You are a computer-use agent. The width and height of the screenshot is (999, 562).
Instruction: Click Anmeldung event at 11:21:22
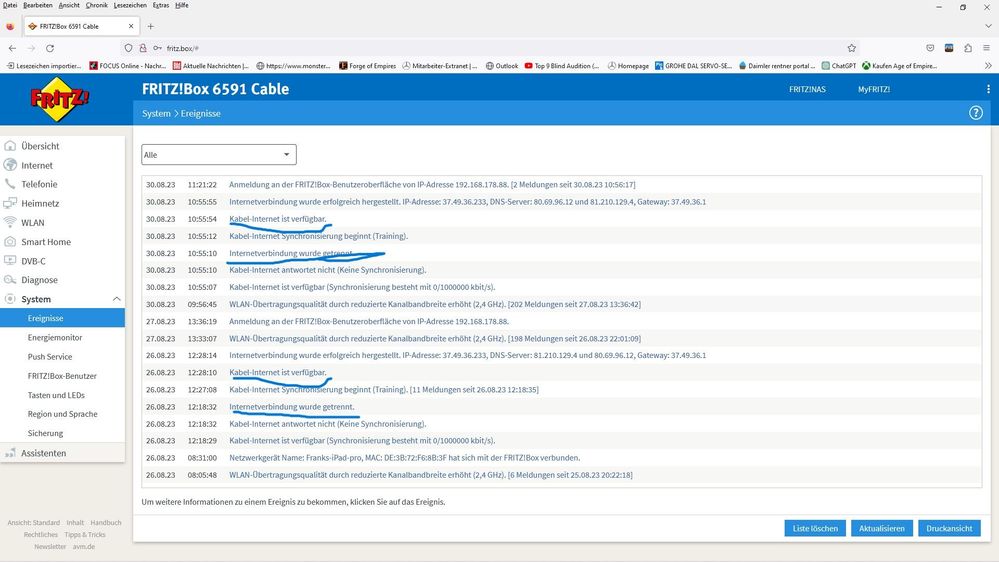[431, 184]
